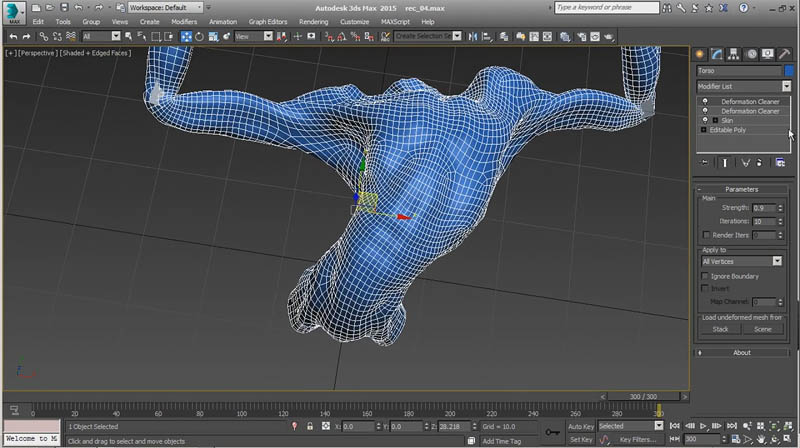Click the Undo arrow in main toolbar
Screen dimensions: 800x448
(12, 36)
